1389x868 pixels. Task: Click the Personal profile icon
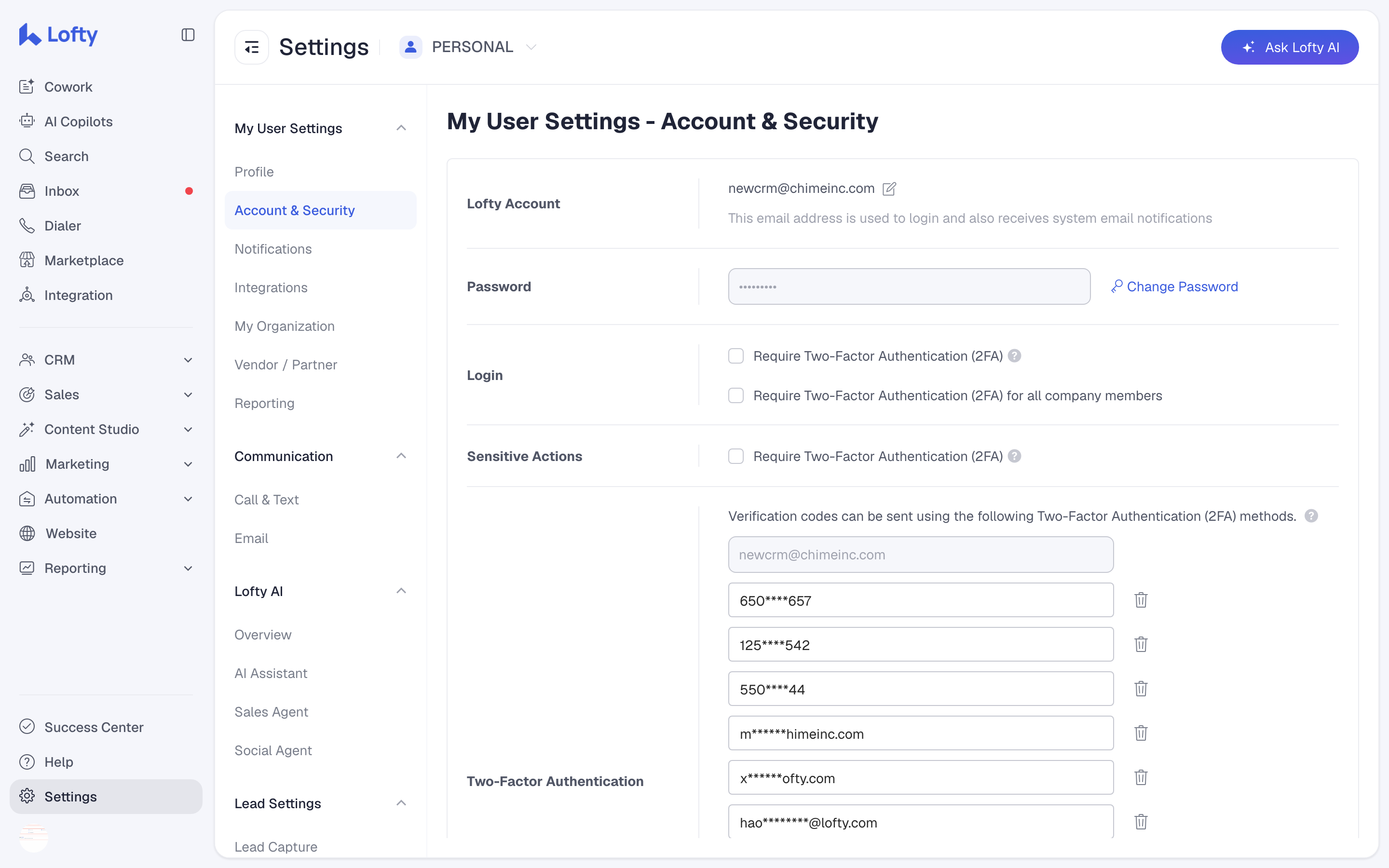coord(410,47)
